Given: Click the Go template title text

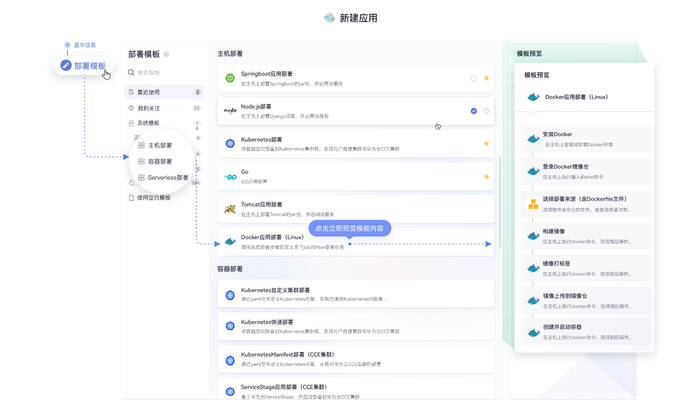Looking at the screenshot, I should click(x=245, y=172).
